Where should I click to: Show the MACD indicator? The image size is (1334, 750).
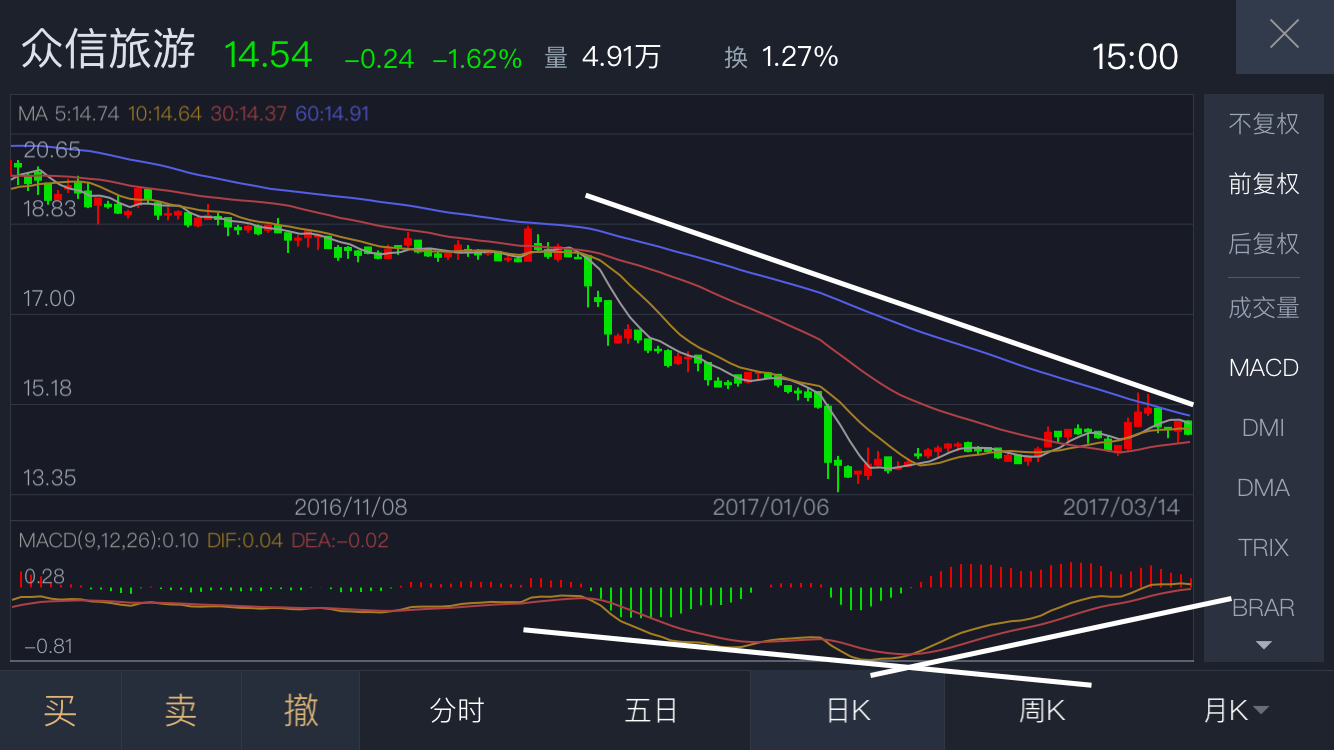point(1264,368)
